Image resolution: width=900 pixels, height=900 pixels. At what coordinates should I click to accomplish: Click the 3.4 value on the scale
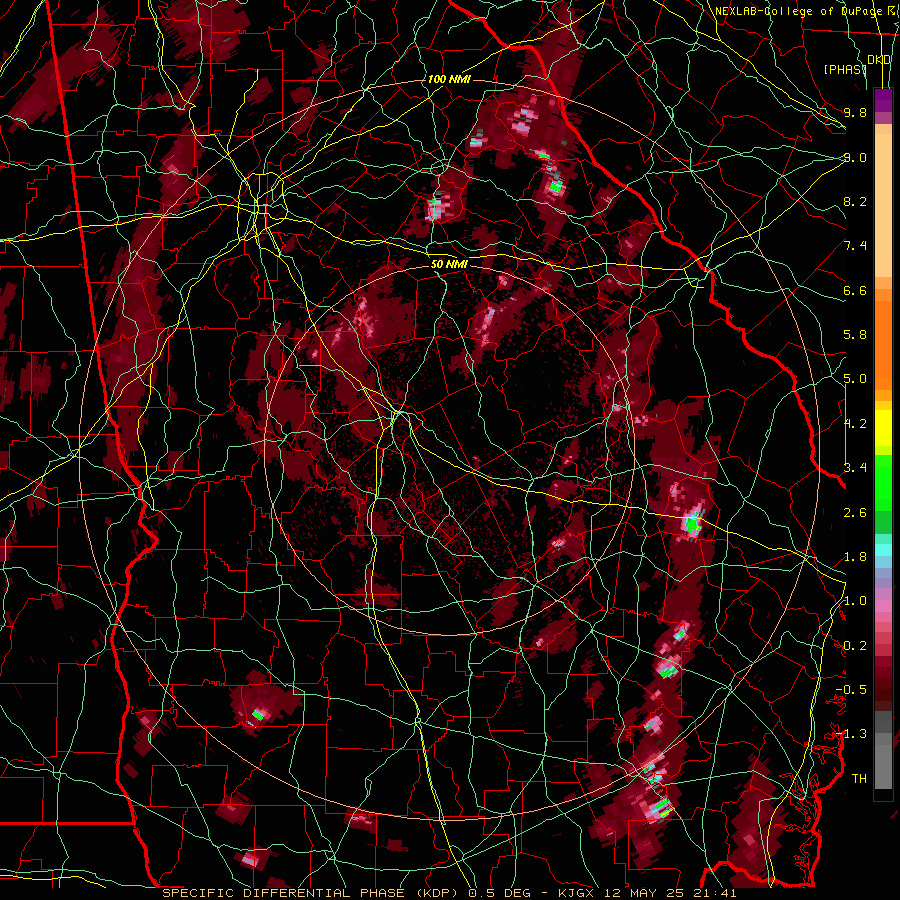pos(855,468)
